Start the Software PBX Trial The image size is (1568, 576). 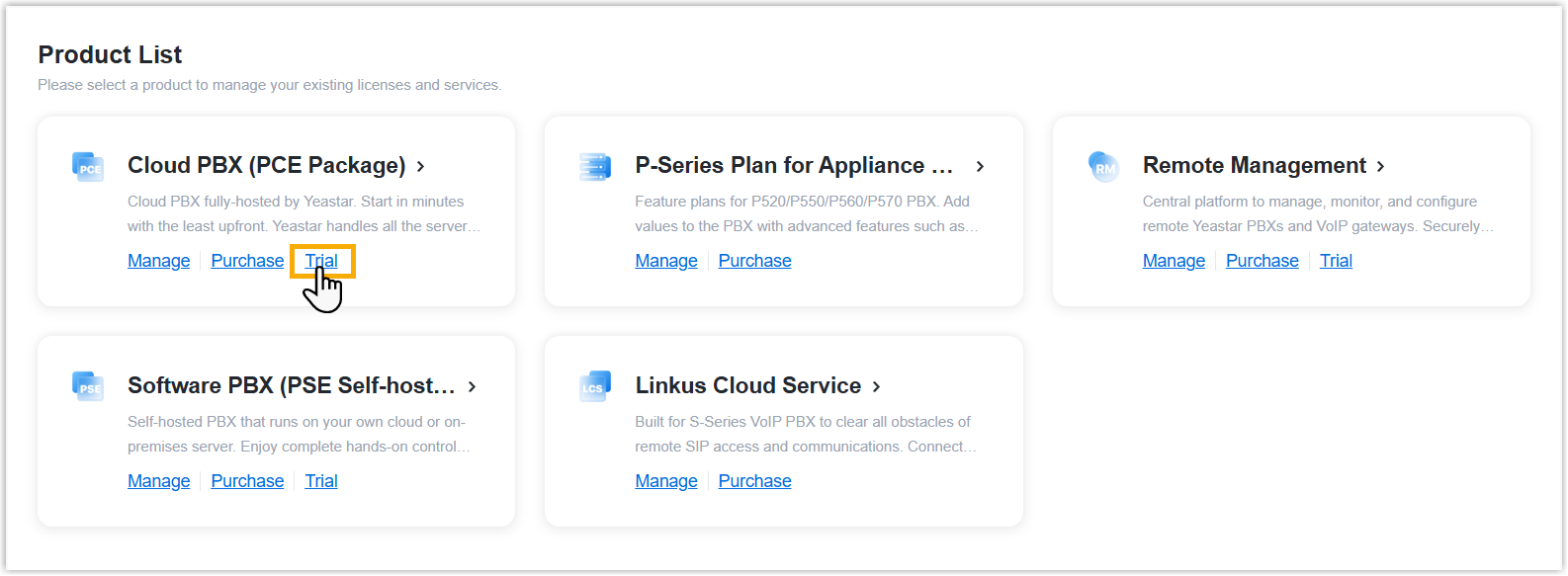click(x=321, y=481)
